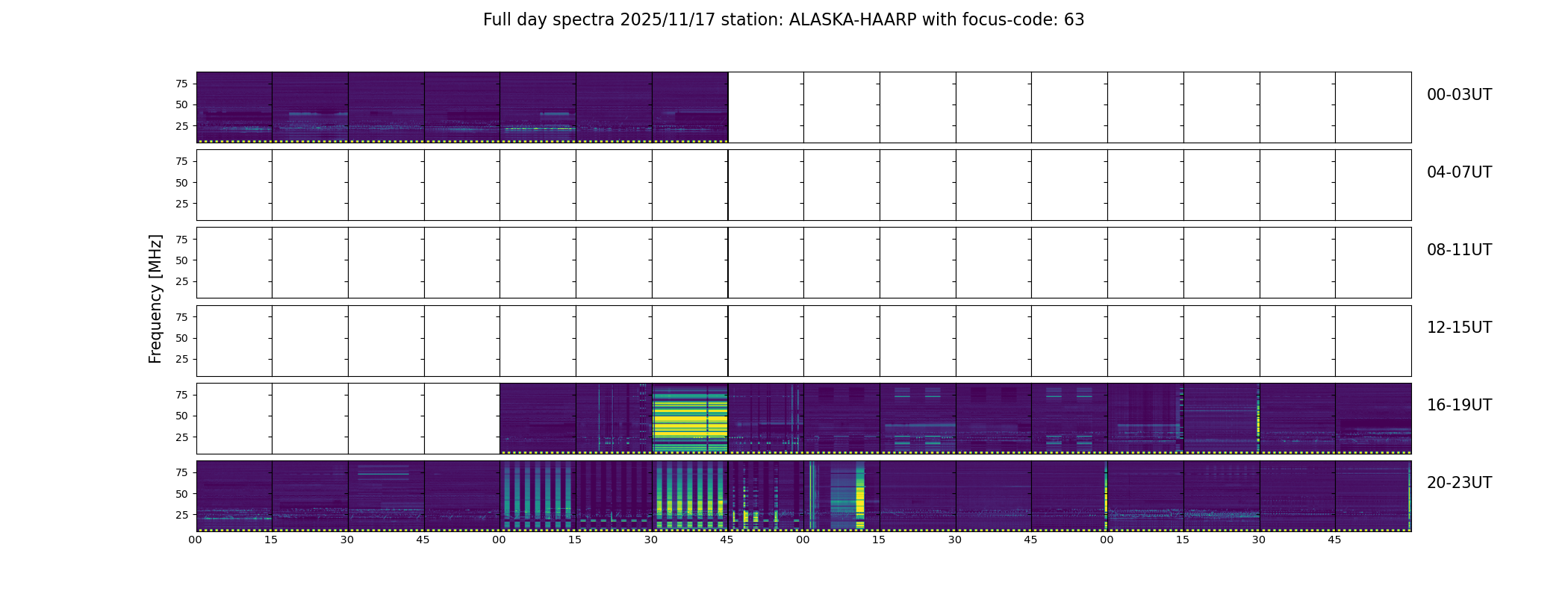Click the first empty panel in 12-15UT row
The width and height of the screenshot is (1568, 597).
click(x=234, y=341)
